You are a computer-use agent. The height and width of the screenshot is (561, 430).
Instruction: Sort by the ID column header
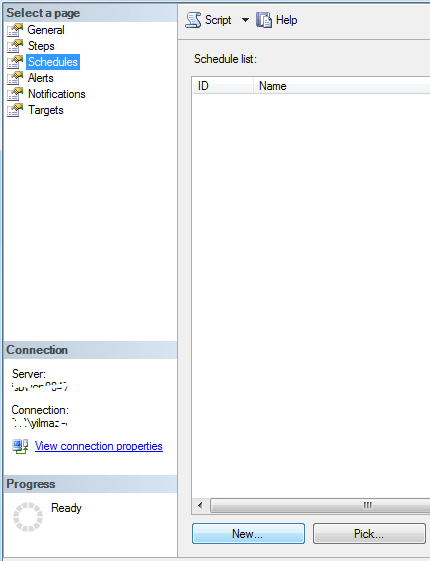(x=223, y=86)
